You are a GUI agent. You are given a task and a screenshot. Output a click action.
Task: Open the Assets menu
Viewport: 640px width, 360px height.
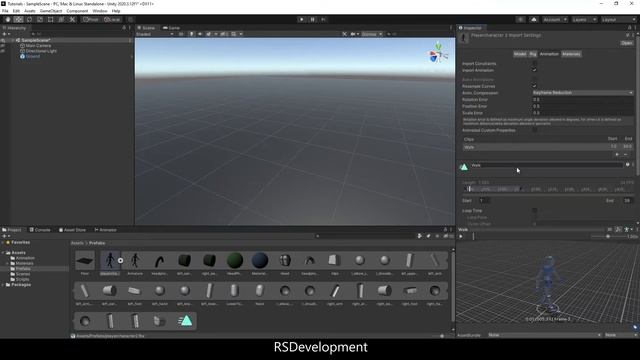click(x=29, y=11)
